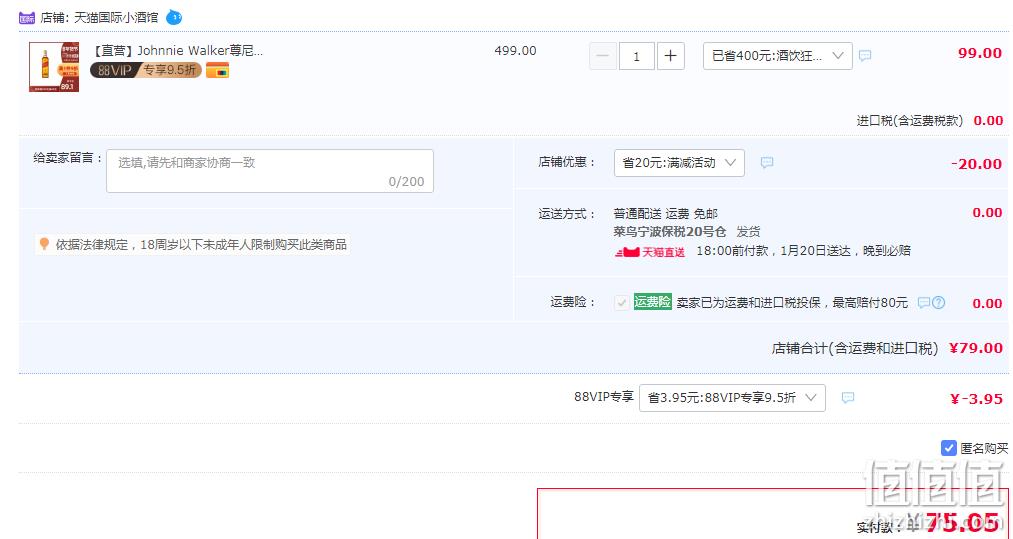Image resolution: width=1013 pixels, height=539 pixels.
Task: Click the 18周岁以下未成年人 legal notice text
Action: (202, 244)
